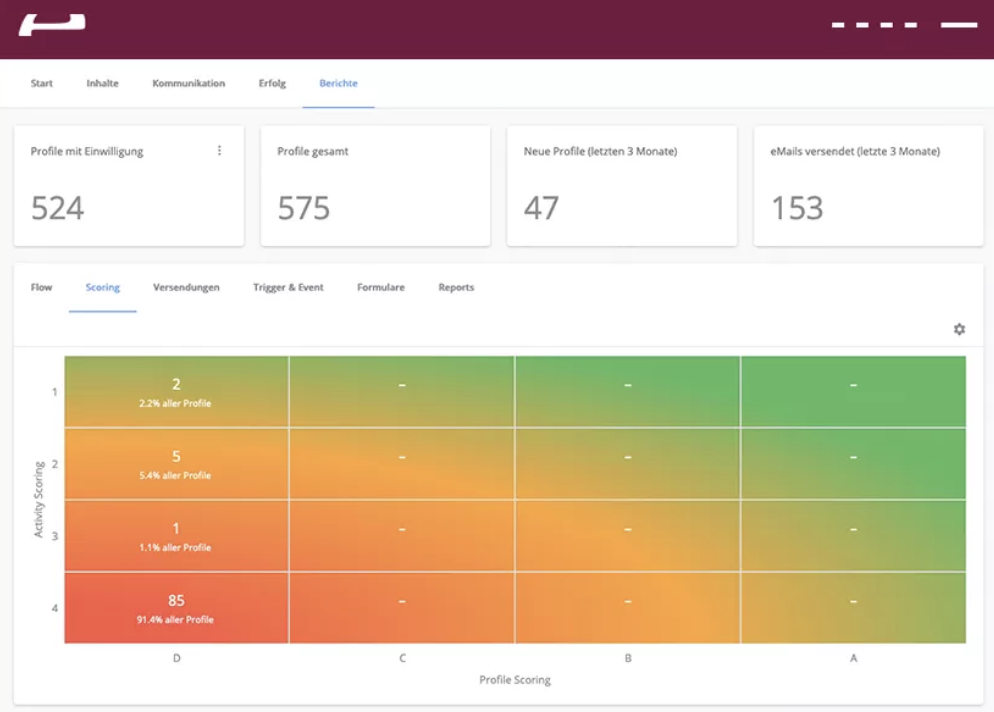Image resolution: width=994 pixels, height=712 pixels.
Task: Navigate to the Start menu item
Action: point(41,84)
